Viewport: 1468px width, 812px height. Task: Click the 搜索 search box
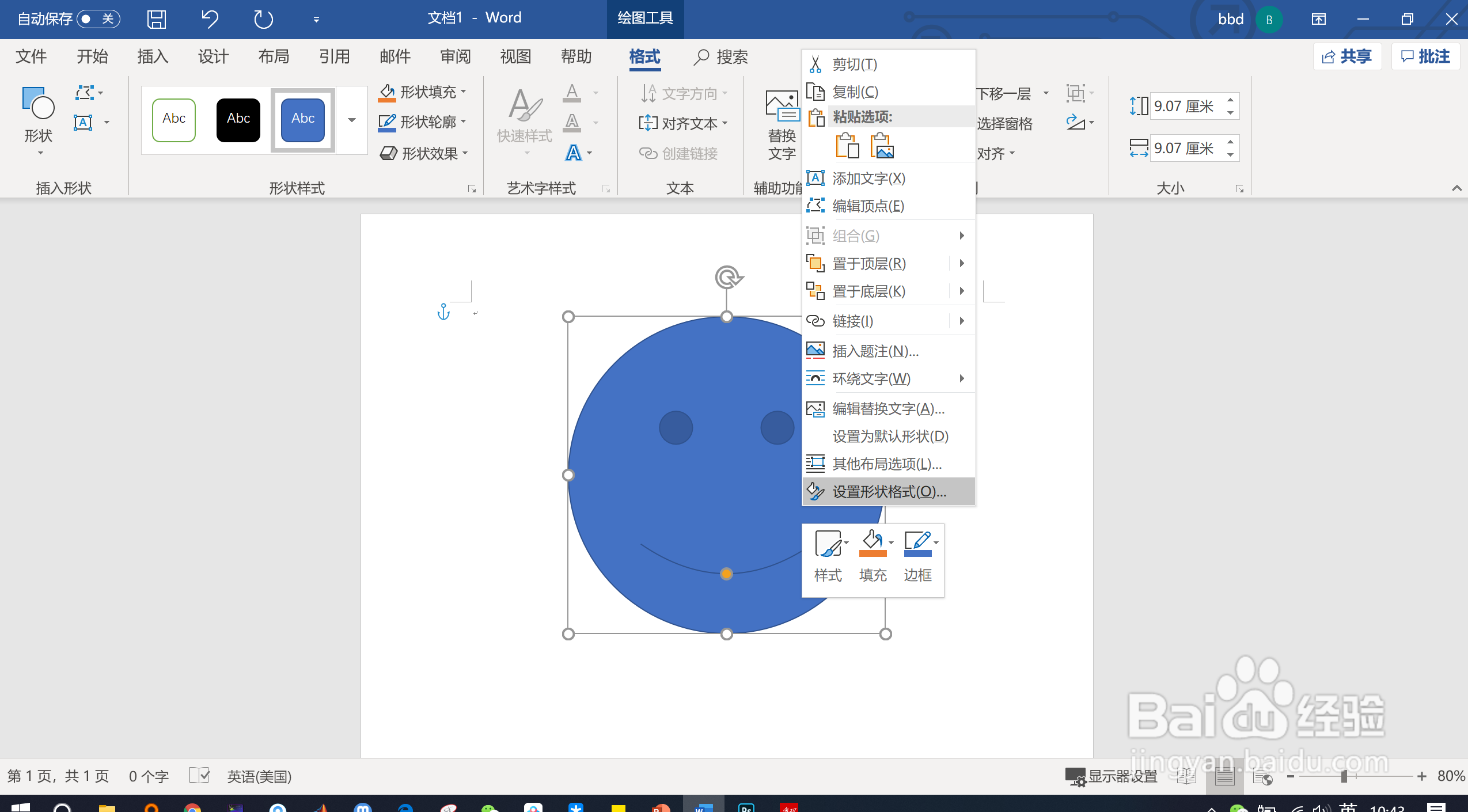pos(721,56)
